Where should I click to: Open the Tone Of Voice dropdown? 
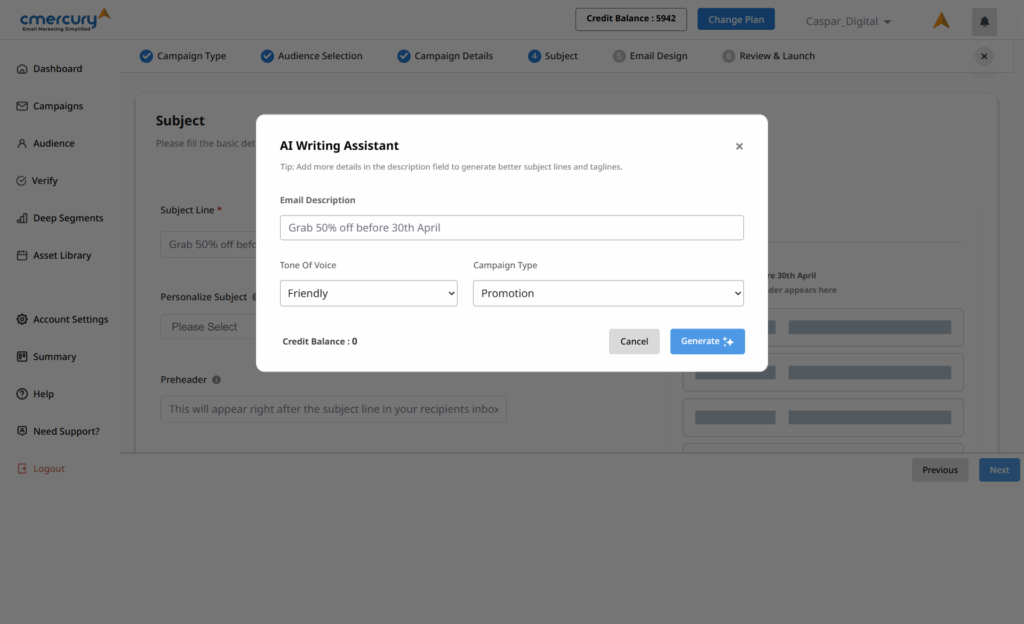(368, 293)
